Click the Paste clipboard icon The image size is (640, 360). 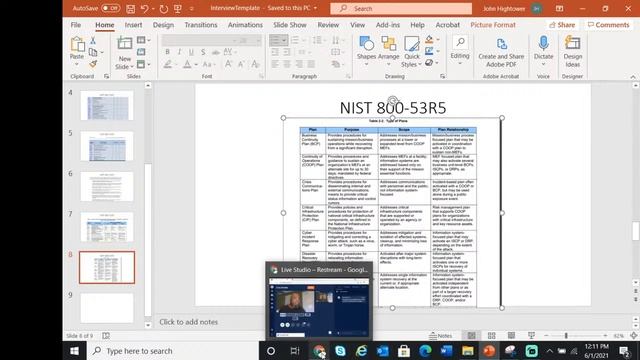point(77,44)
